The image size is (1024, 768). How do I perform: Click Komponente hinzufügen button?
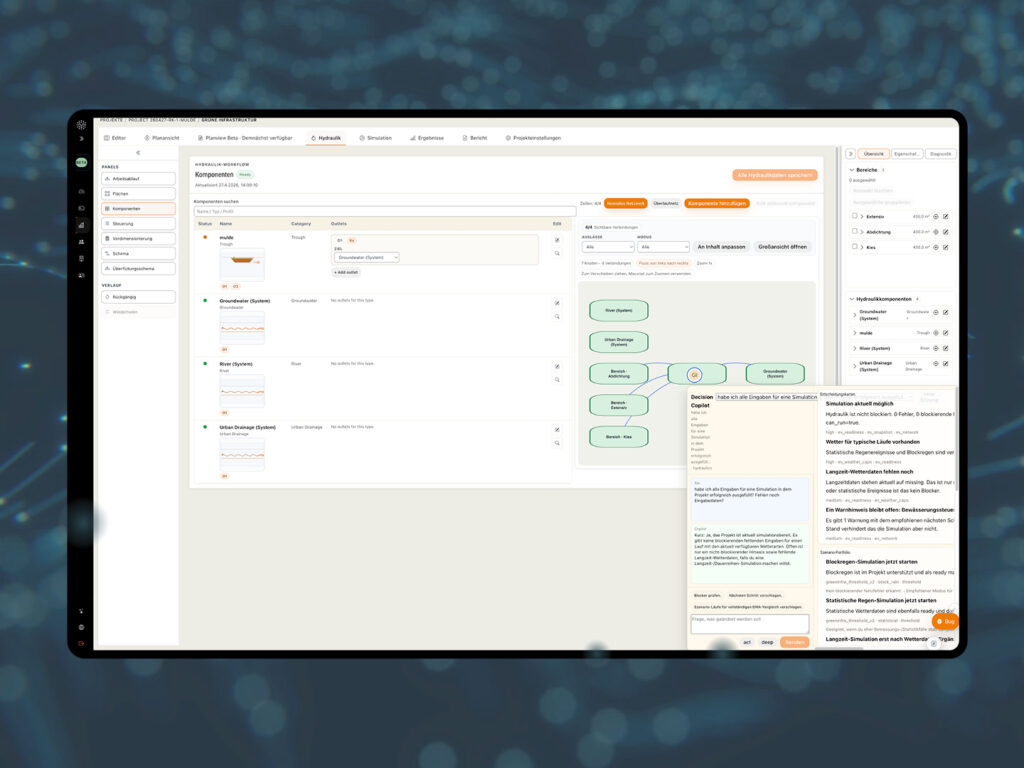[x=717, y=204]
